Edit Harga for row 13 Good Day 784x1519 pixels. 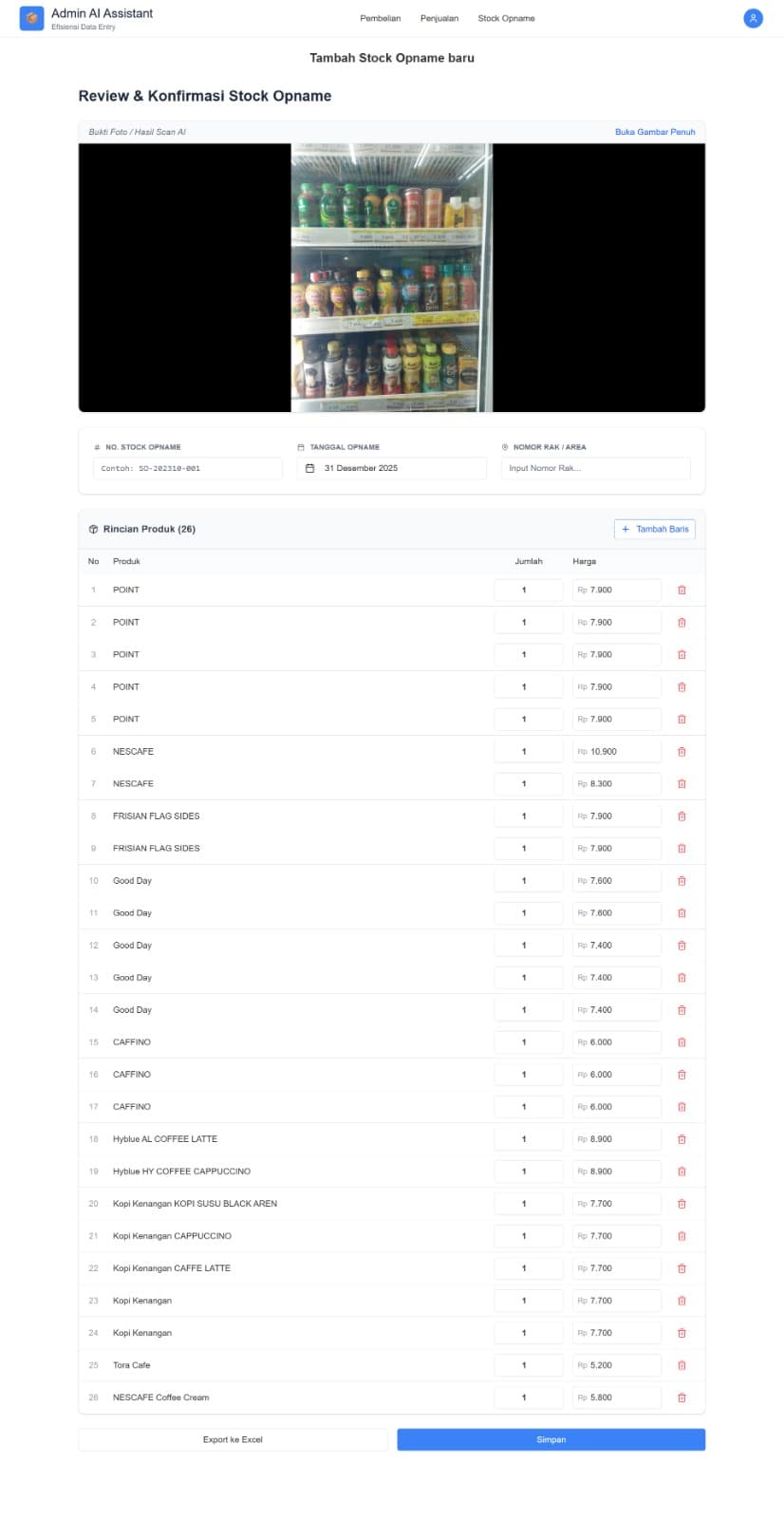pos(617,978)
